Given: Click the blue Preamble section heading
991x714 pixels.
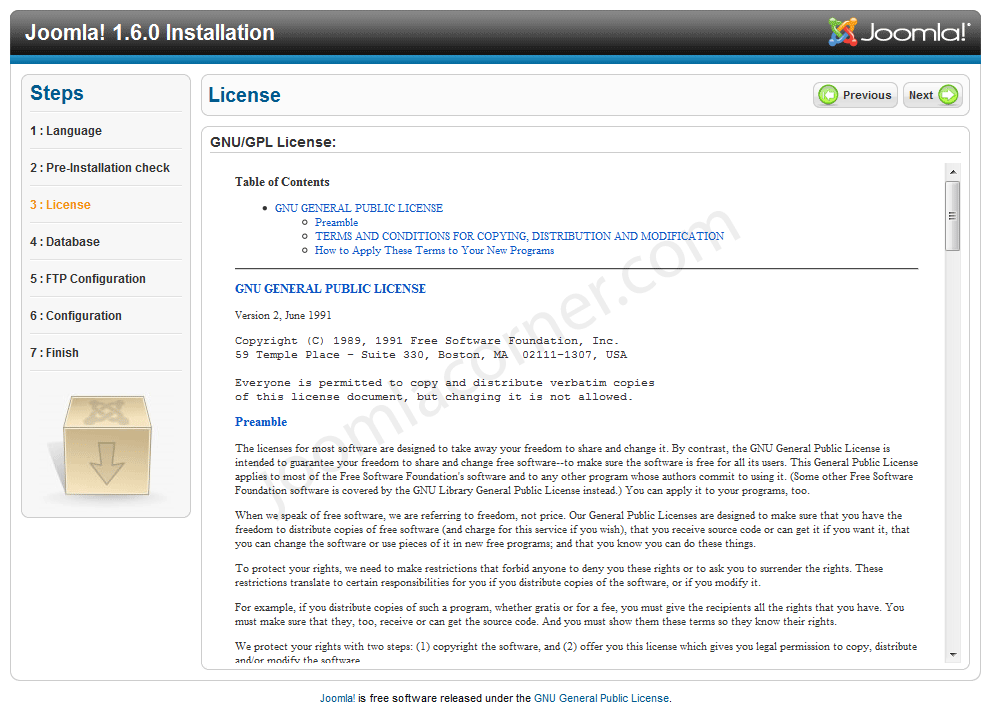Looking at the screenshot, I should (x=261, y=422).
